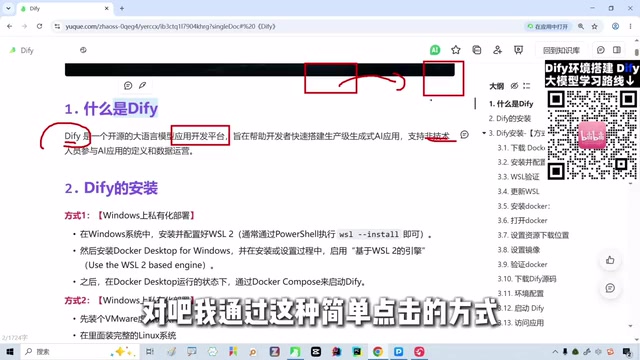
Task: Open the tab search dropdown arrow
Action: 8,8
